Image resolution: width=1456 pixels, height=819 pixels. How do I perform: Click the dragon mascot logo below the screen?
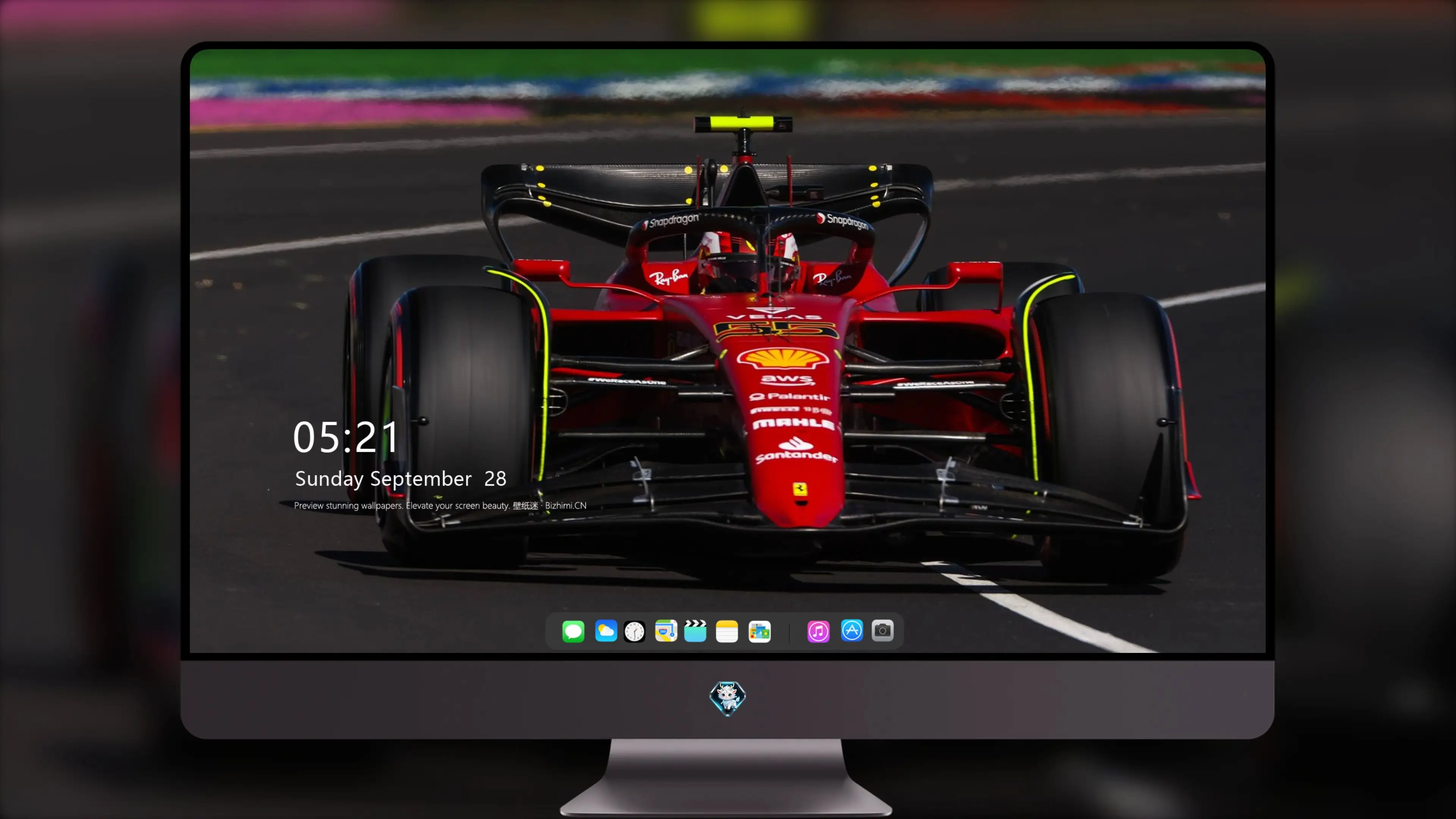click(728, 698)
